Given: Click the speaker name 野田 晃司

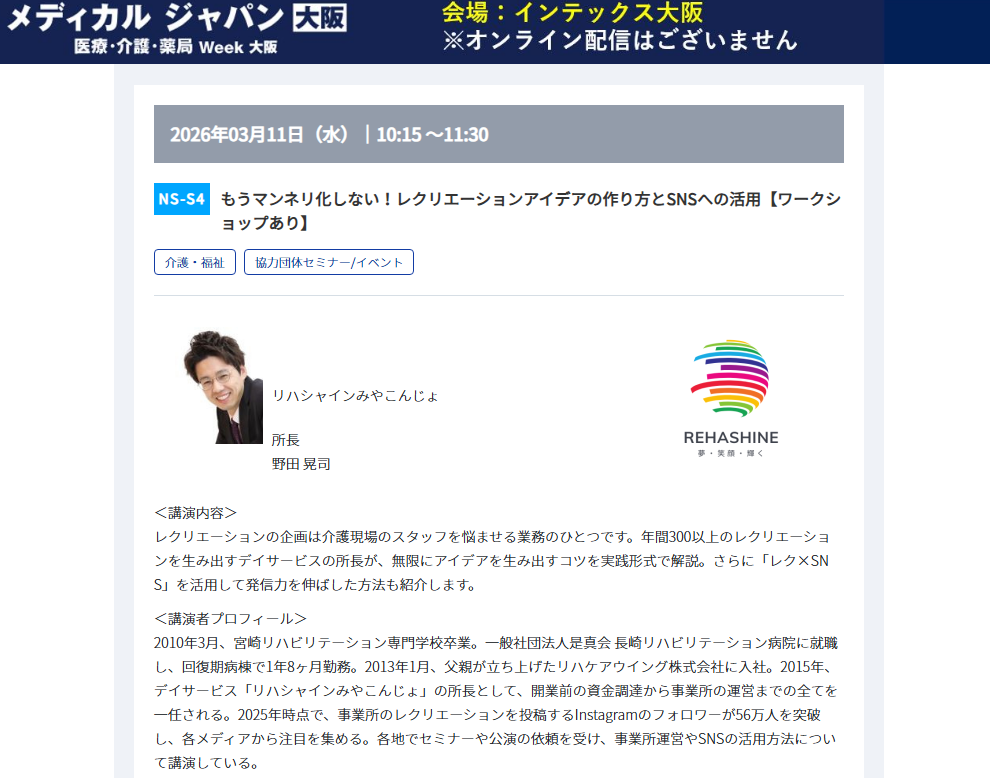Looking at the screenshot, I should (x=301, y=464).
